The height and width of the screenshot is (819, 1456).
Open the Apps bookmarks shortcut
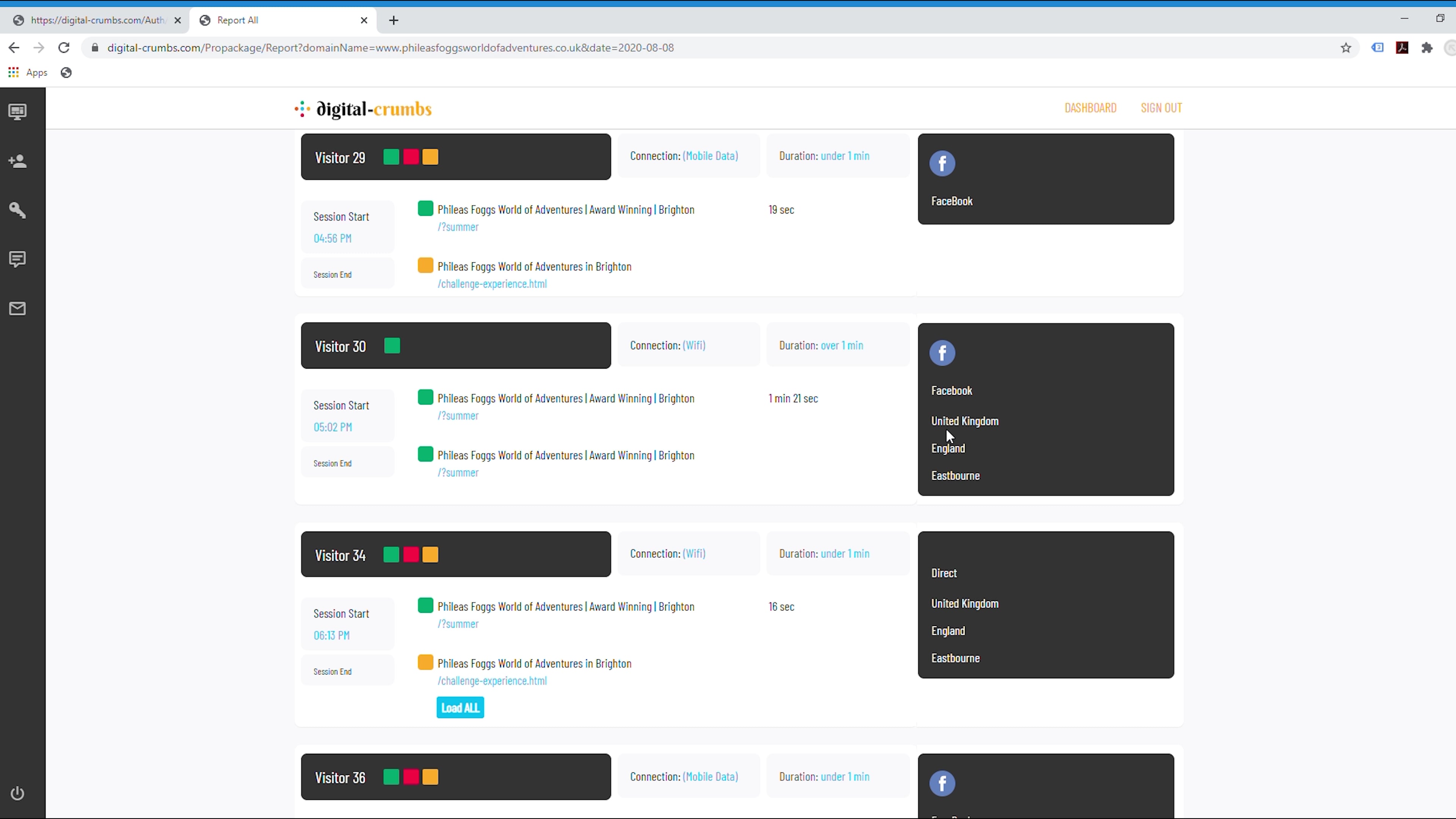[28, 72]
